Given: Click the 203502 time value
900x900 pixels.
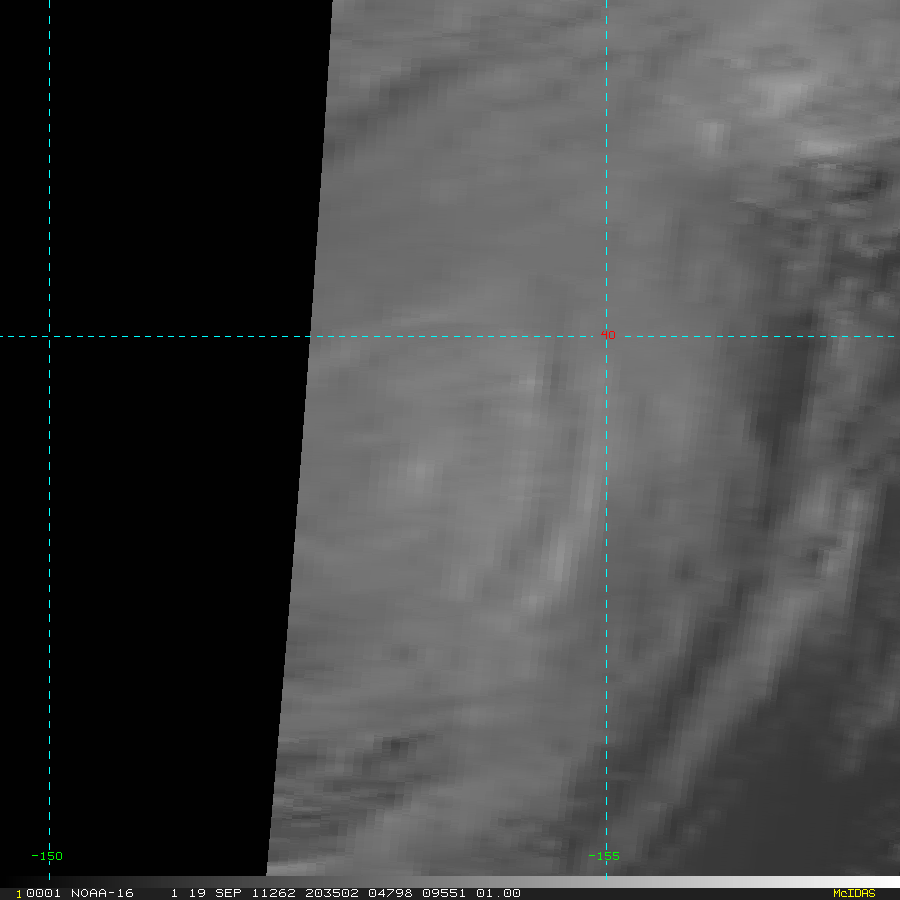Looking at the screenshot, I should [332, 893].
